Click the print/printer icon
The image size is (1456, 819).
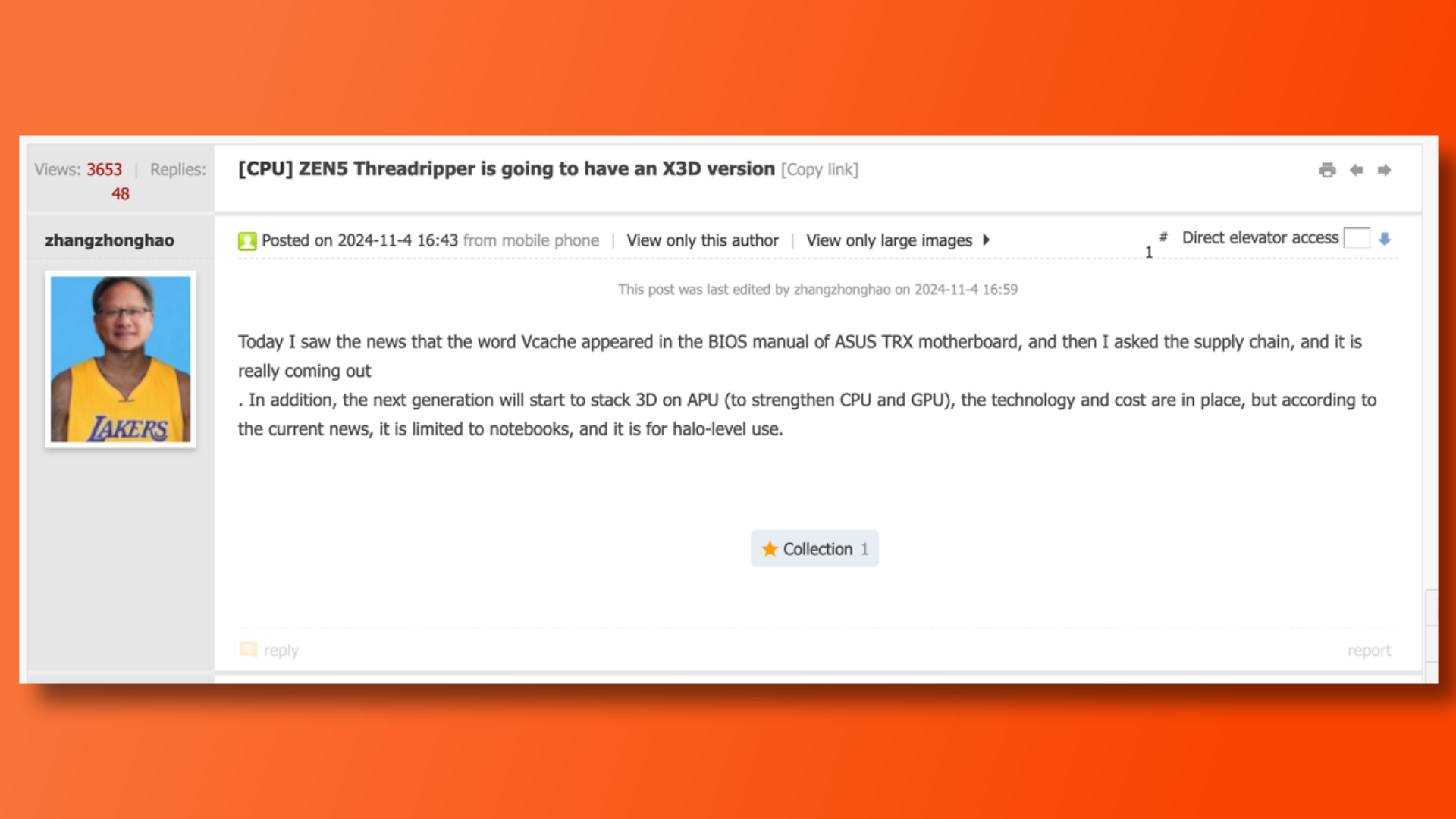(1327, 169)
